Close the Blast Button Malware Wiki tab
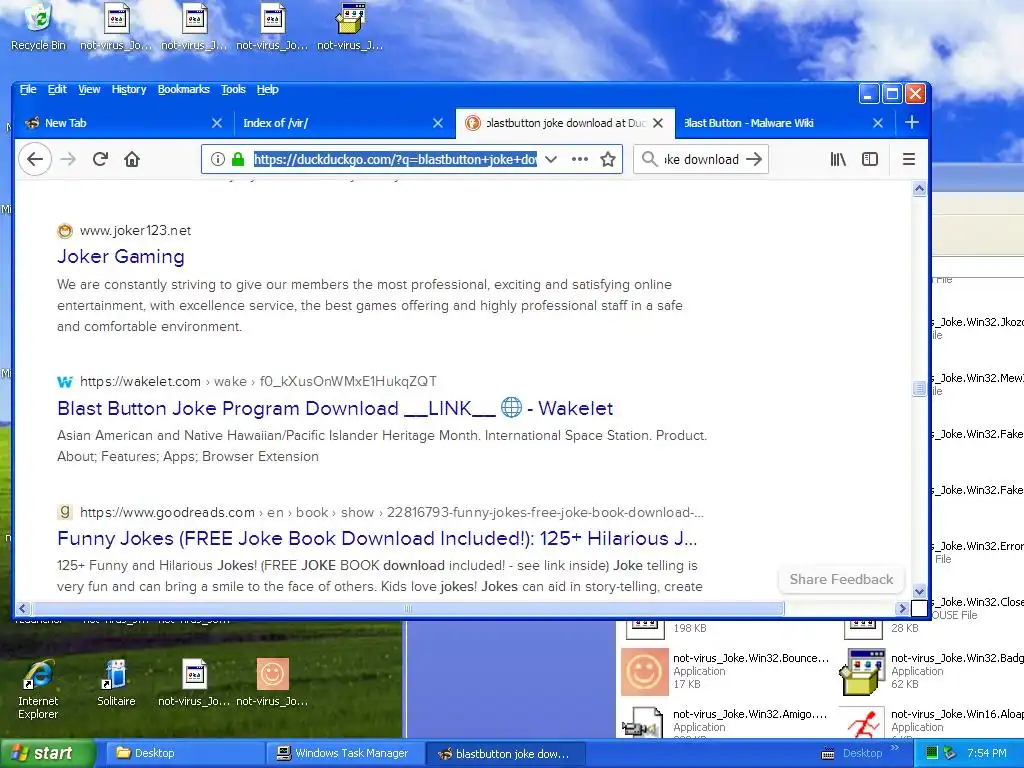 pyautogui.click(x=878, y=123)
